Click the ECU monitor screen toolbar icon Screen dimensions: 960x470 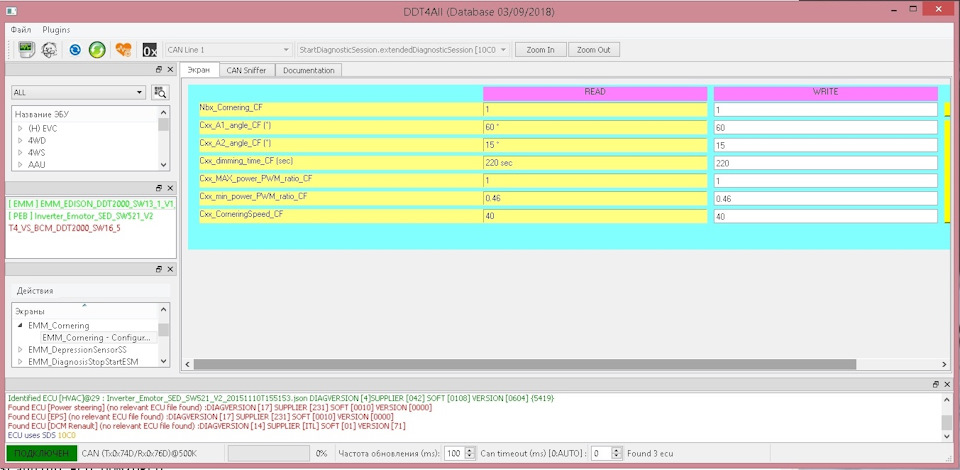point(26,50)
